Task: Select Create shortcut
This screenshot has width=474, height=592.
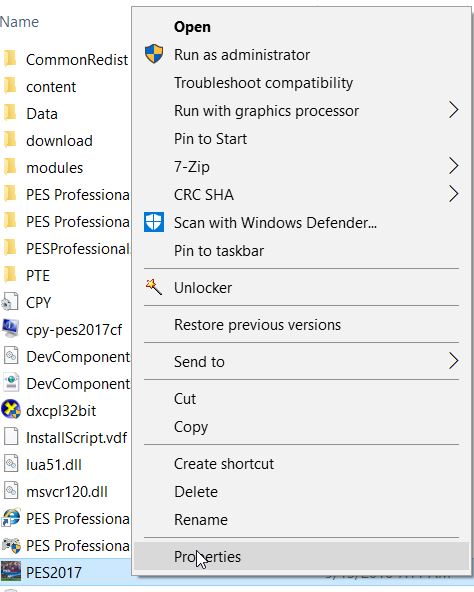Action: [x=301, y=464]
